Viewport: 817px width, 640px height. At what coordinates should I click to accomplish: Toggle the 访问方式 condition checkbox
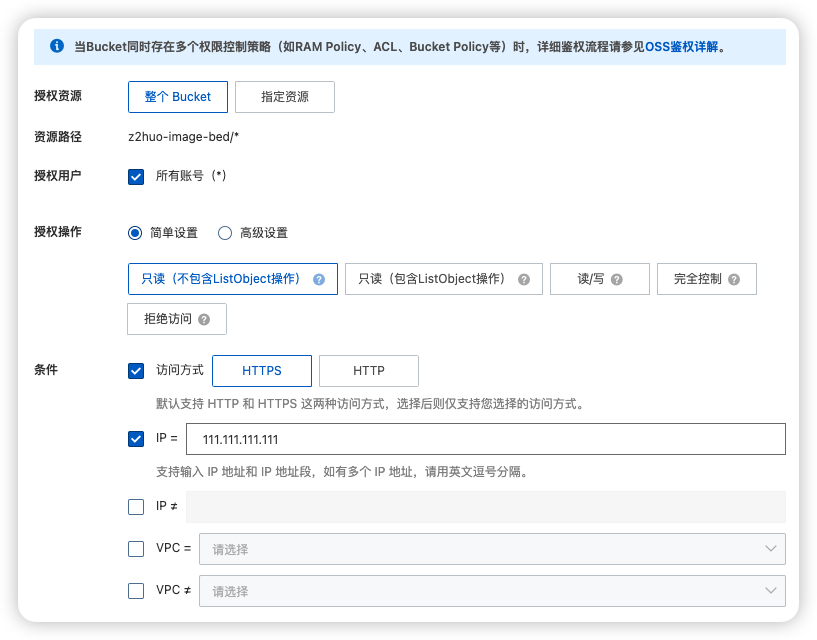tap(136, 371)
